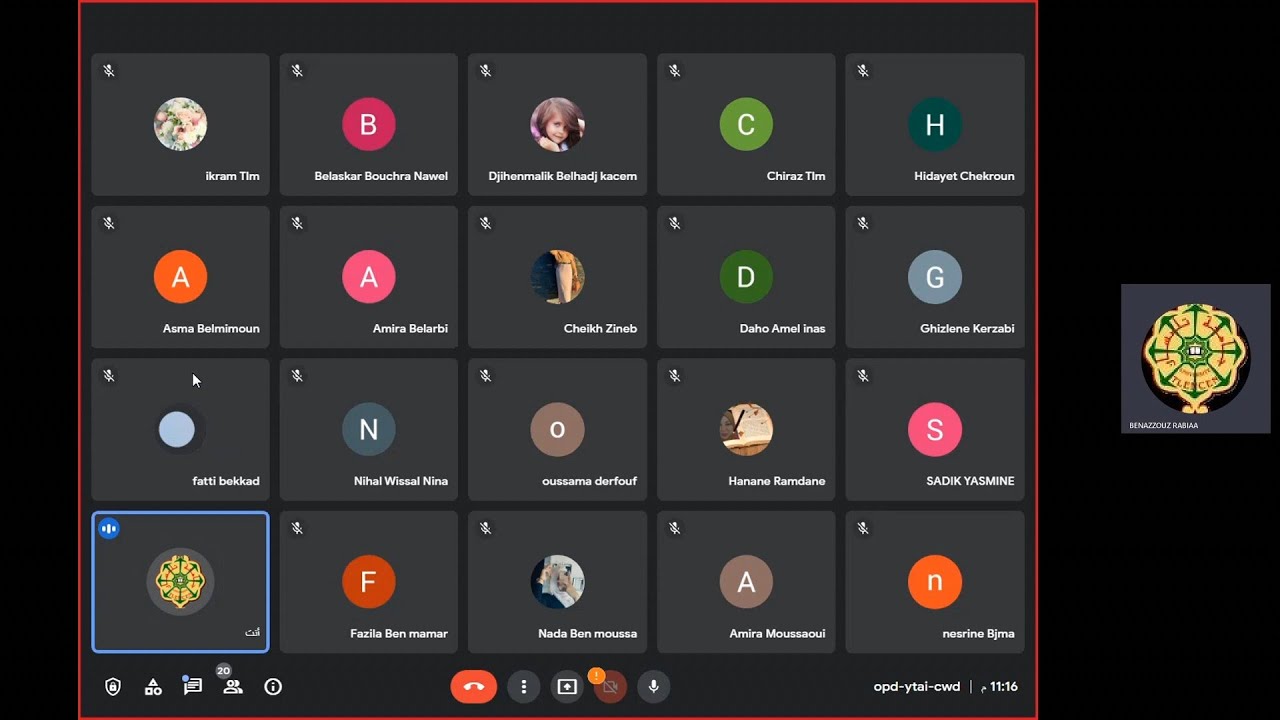
Task: Click the name label Hanane Ramdane
Action: 777,481
